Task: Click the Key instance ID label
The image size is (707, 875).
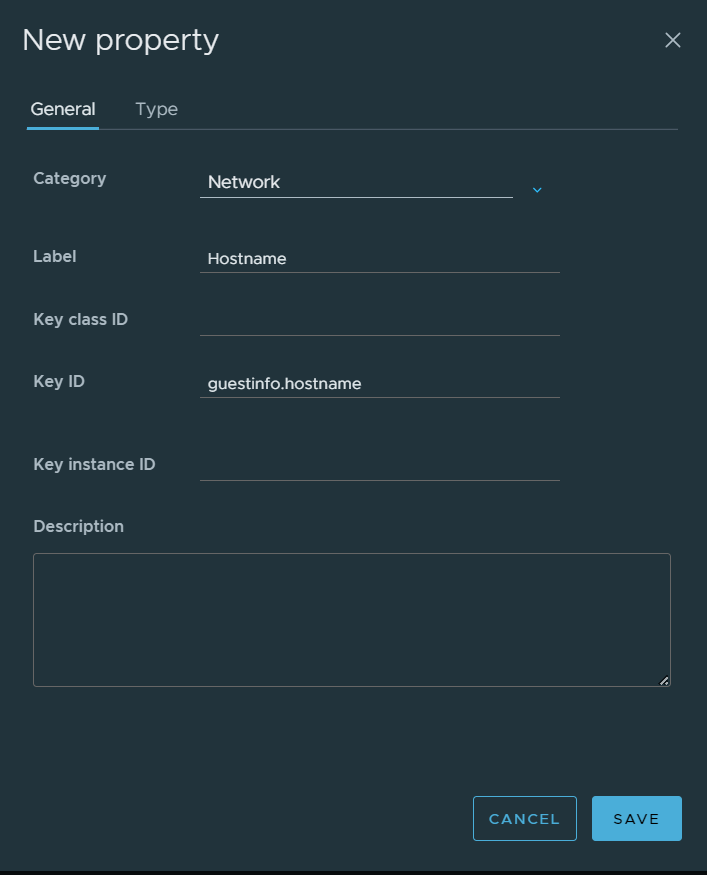Action: (94, 465)
